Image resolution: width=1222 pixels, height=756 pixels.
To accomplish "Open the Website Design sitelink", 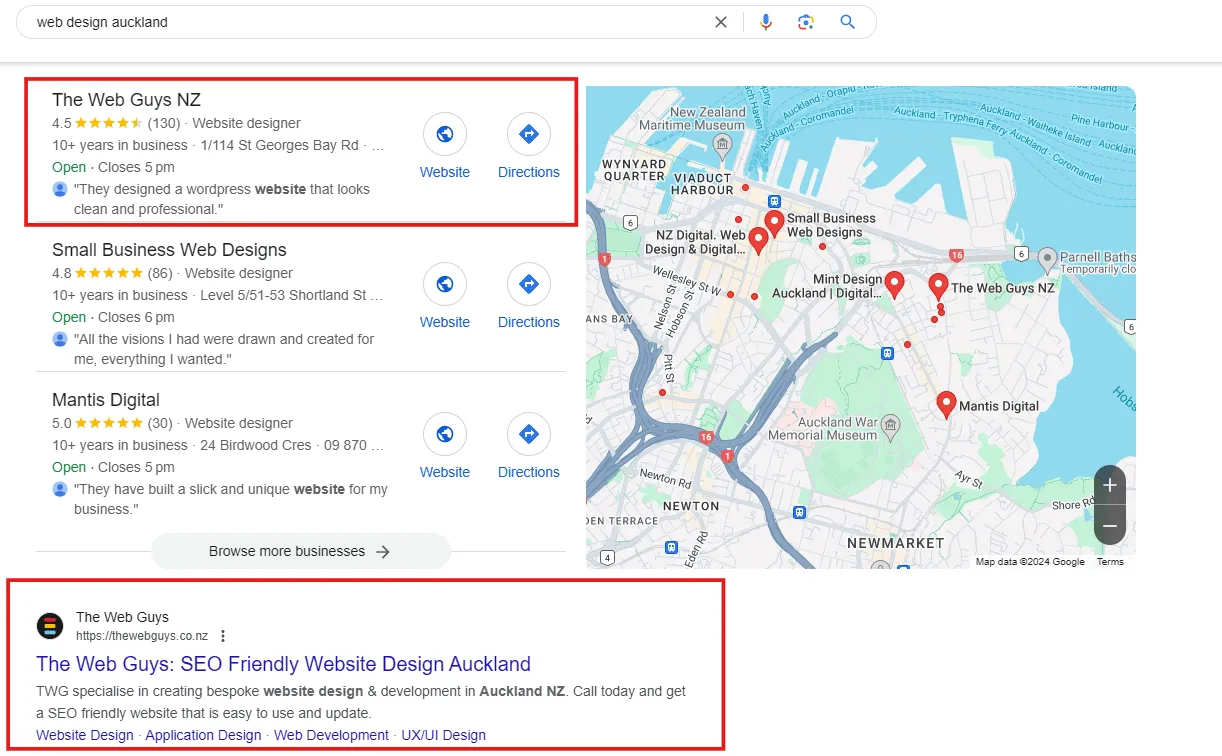I will (x=85, y=735).
